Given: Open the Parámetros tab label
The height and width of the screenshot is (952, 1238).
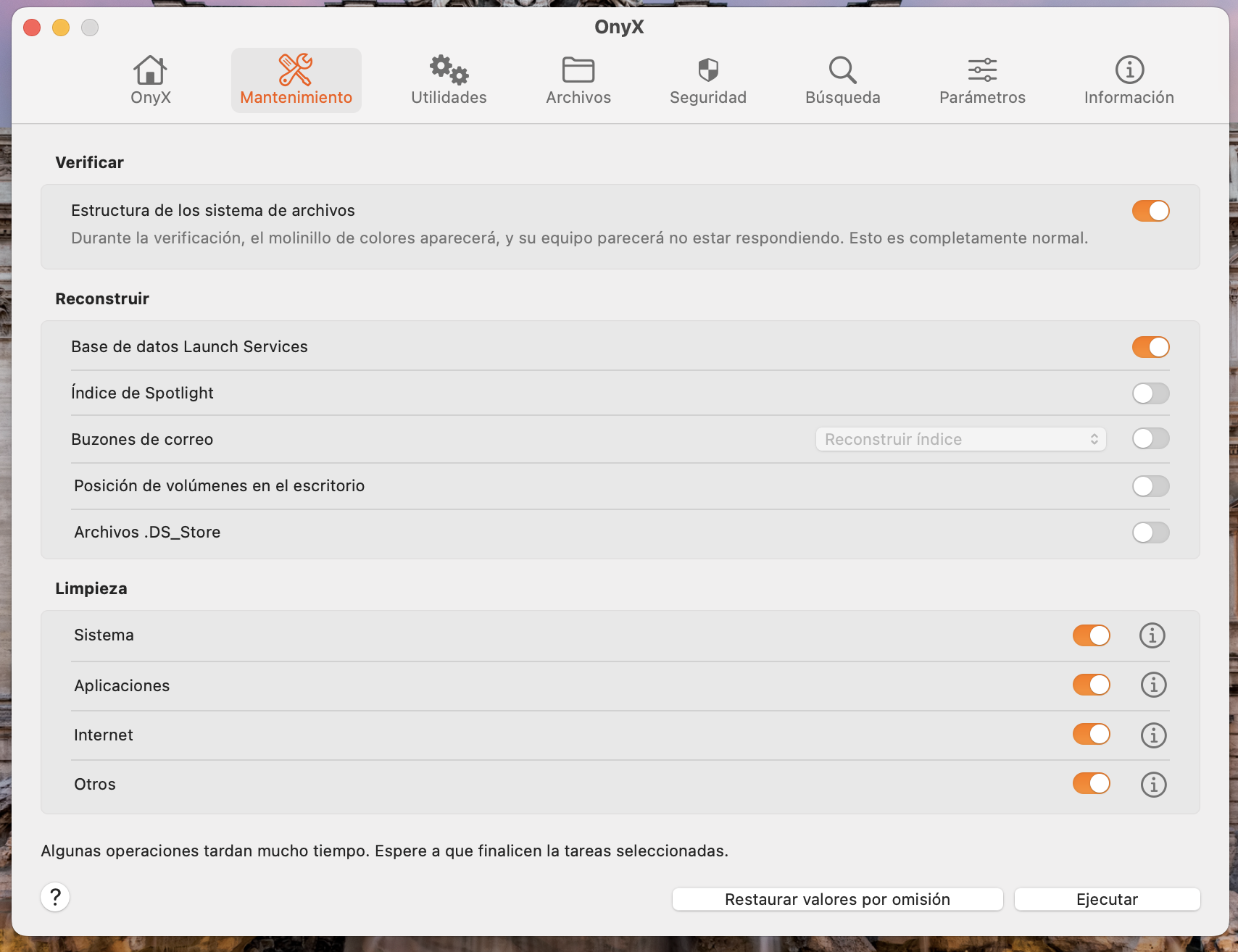Looking at the screenshot, I should [983, 97].
